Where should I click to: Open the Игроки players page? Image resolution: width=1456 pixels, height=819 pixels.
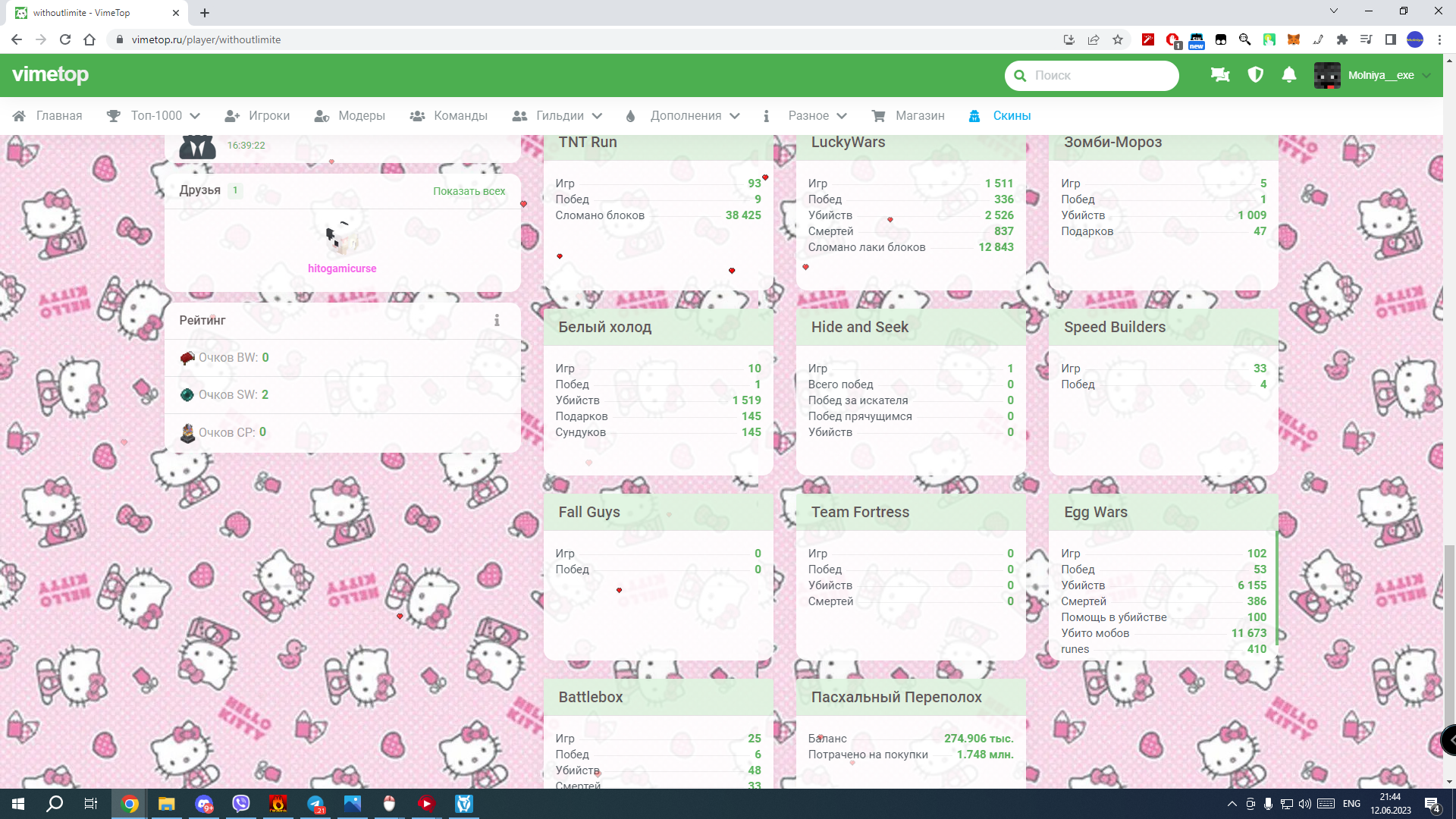point(257,116)
